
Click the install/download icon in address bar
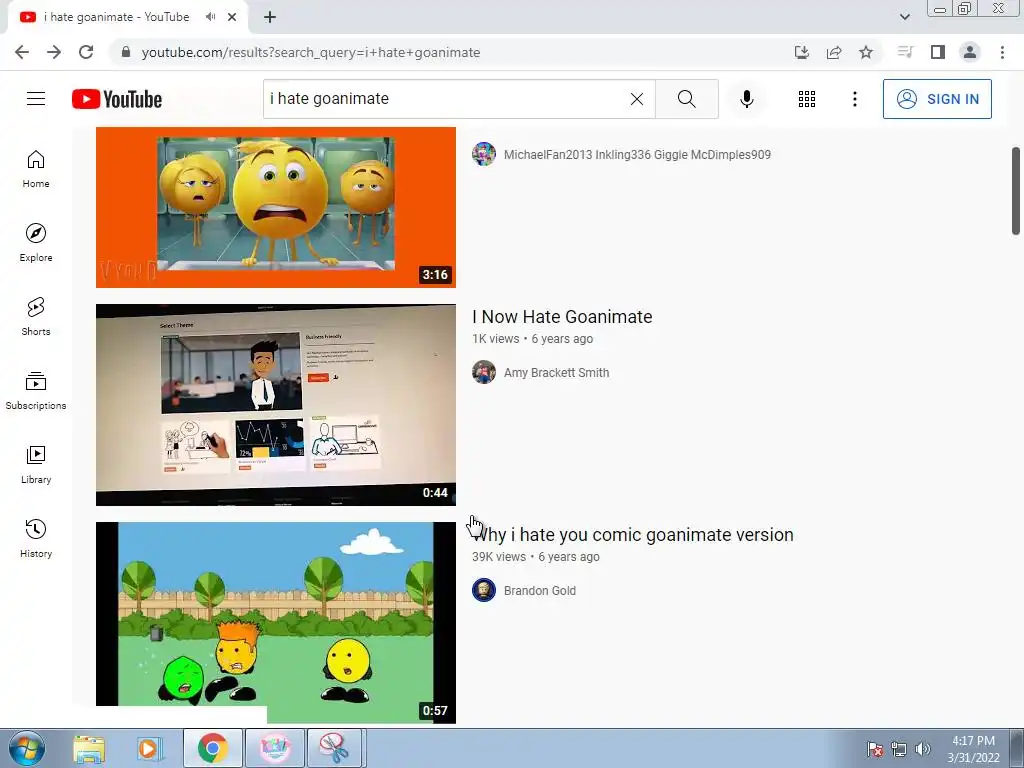801,52
